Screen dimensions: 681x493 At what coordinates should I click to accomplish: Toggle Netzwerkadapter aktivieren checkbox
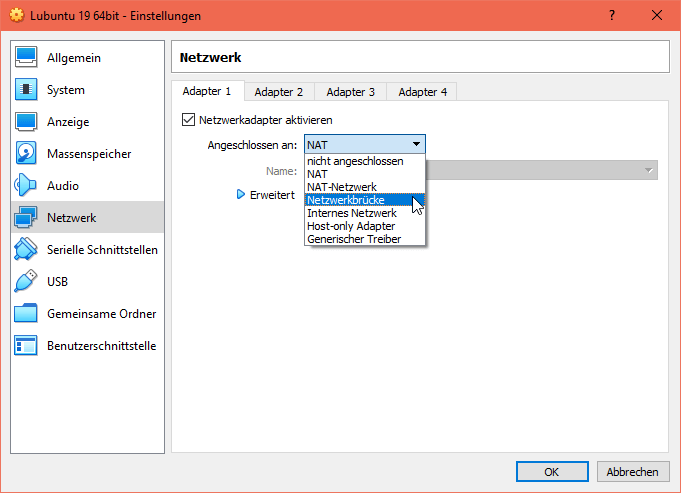click(188, 120)
